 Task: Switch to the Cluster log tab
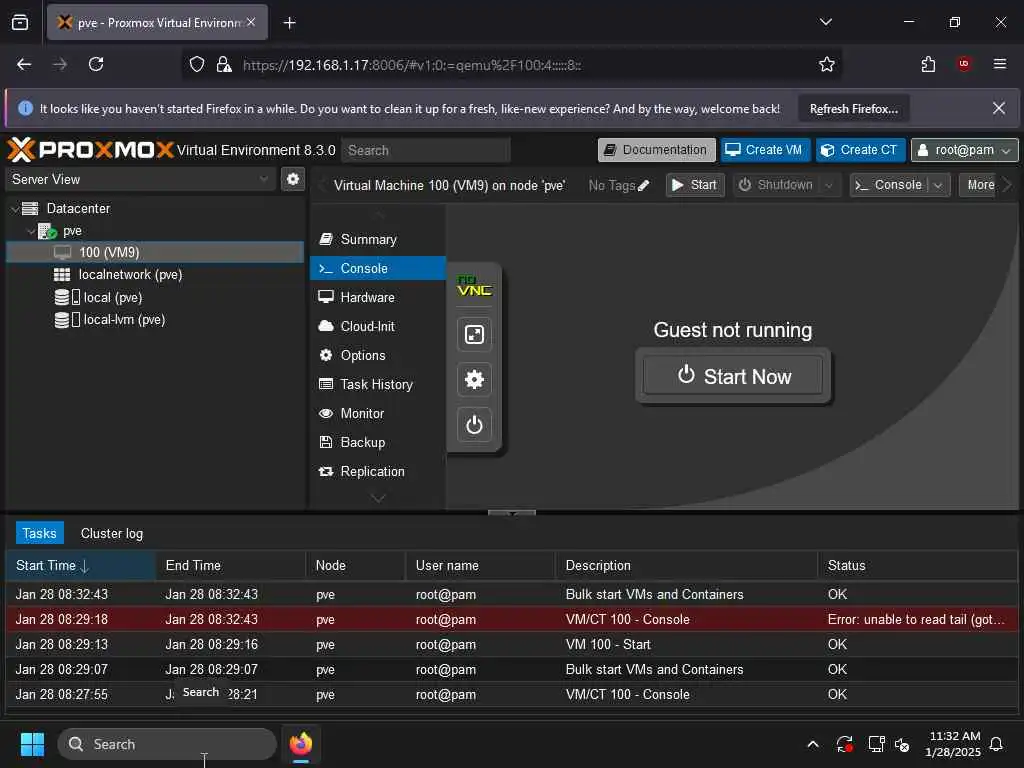click(112, 534)
